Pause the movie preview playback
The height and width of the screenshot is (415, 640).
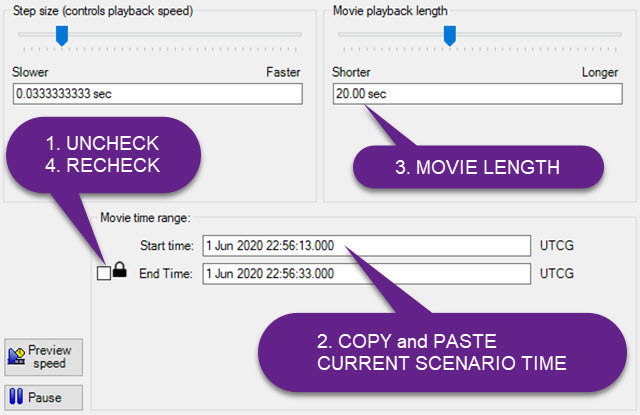pyautogui.click(x=43, y=397)
